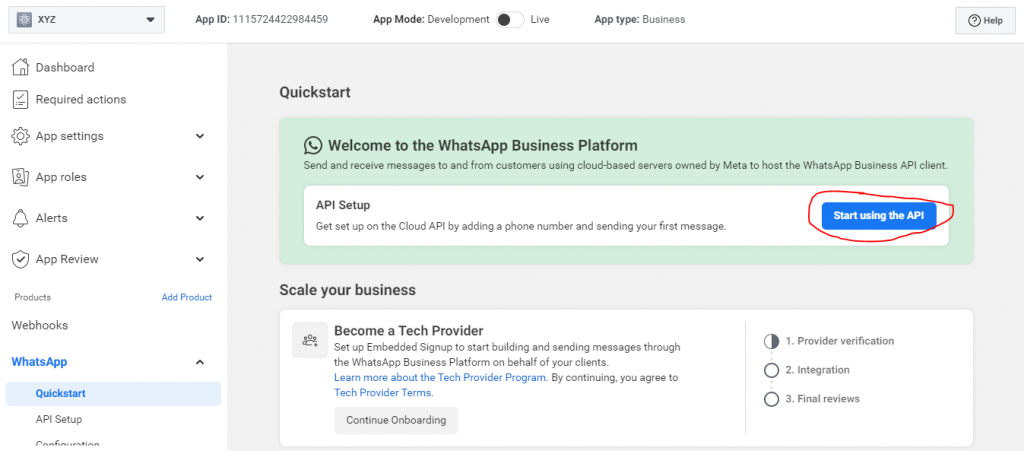The image size is (1024, 451).
Task: Click the Dashboard house icon
Action: coord(21,67)
